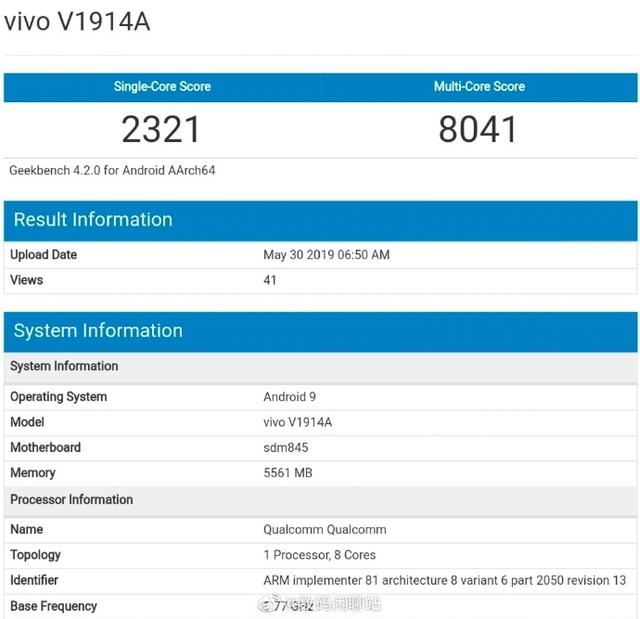Click the Model value vivo V1914A
Screen dimensions: 640x619
click(x=298, y=422)
